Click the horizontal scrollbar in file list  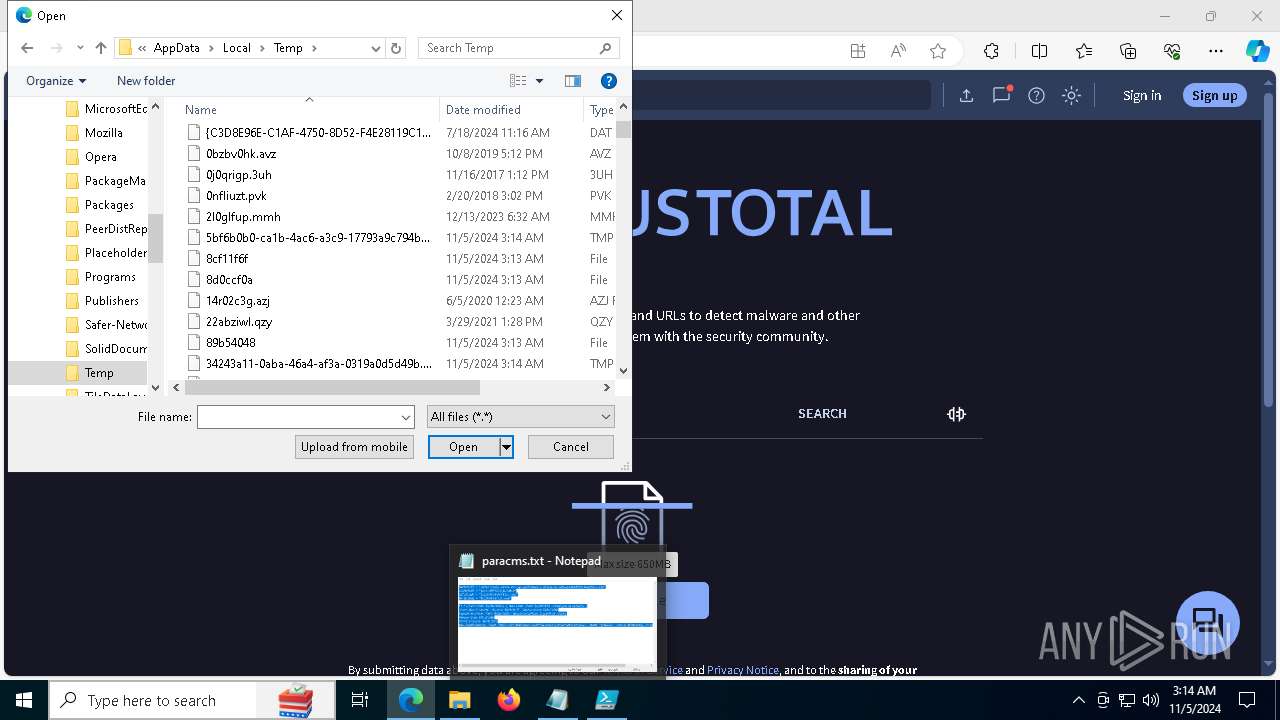click(x=332, y=387)
